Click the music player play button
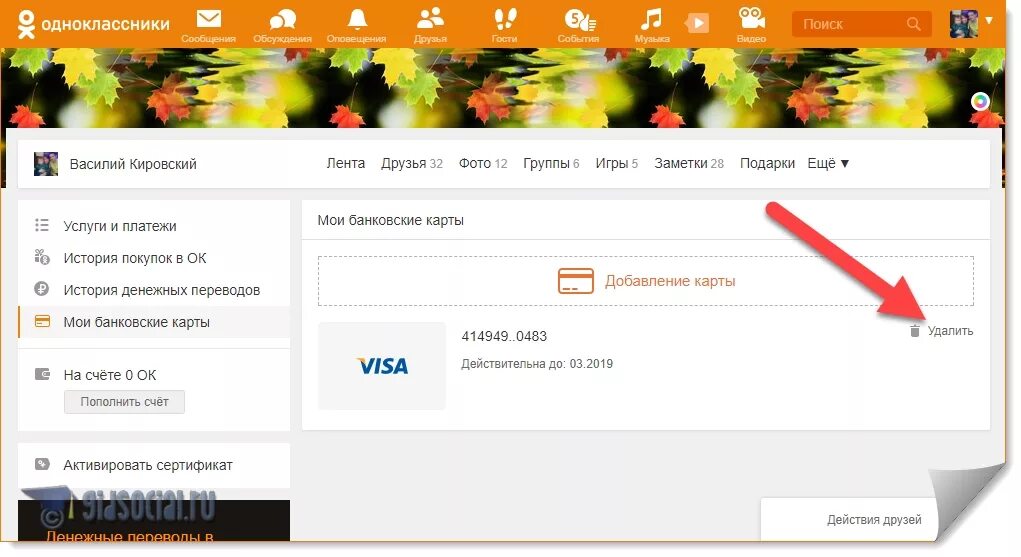Image resolution: width=1021 pixels, height=557 pixels. (x=697, y=24)
